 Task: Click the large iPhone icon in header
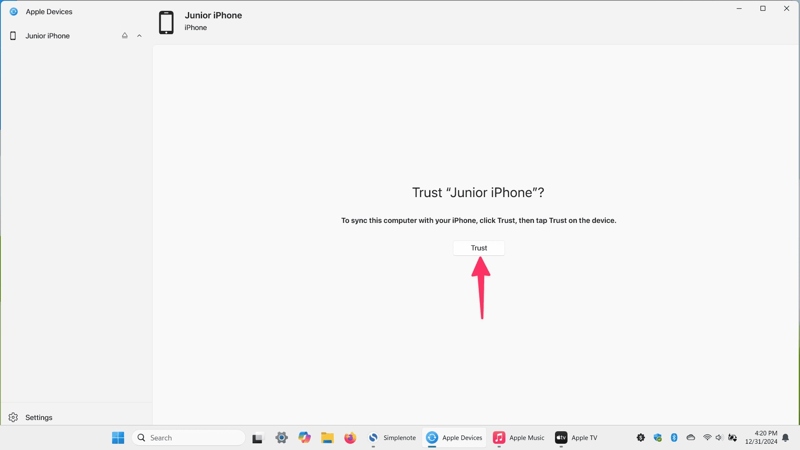166,22
